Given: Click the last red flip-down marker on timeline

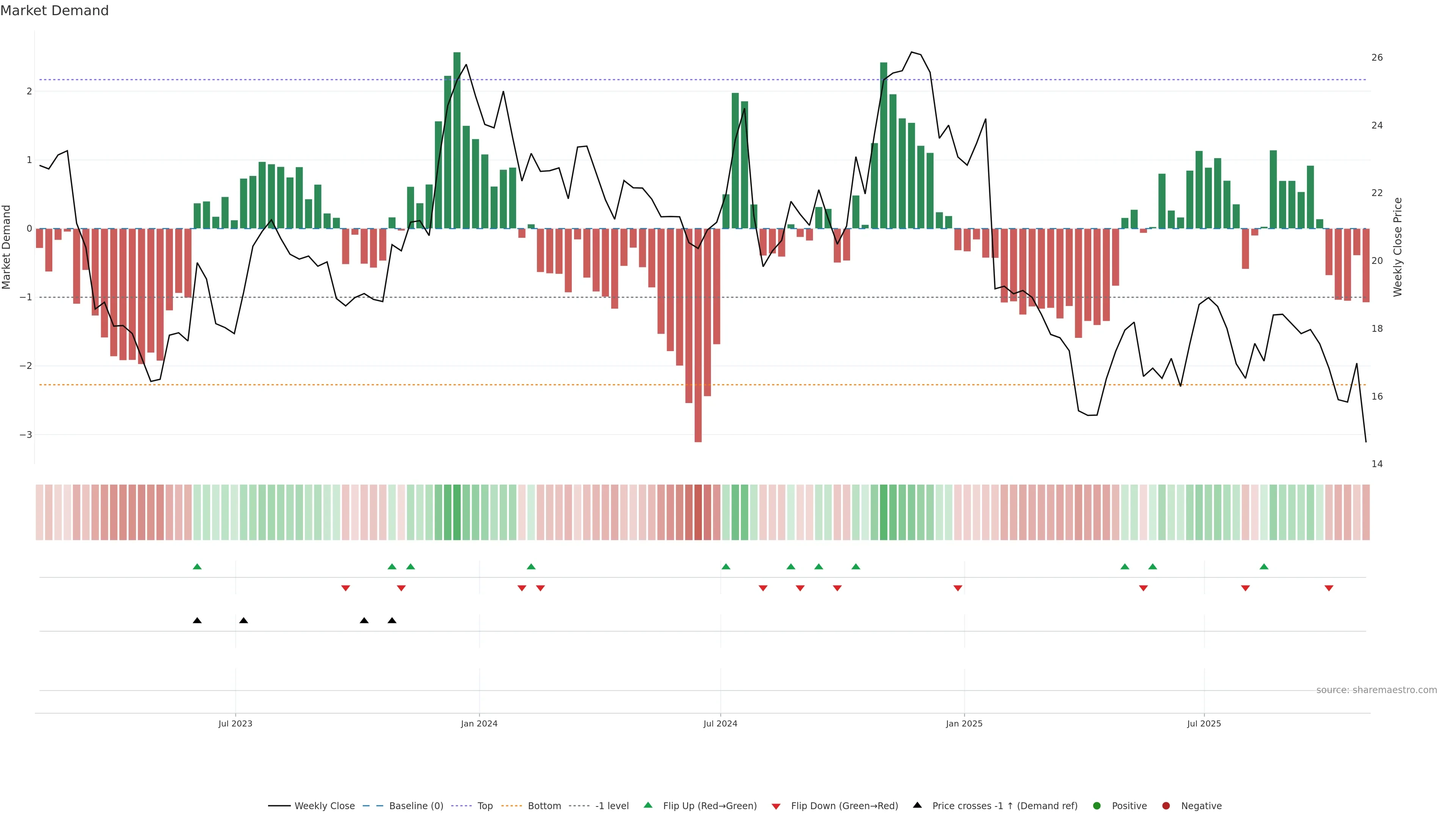Looking at the screenshot, I should [x=1329, y=588].
